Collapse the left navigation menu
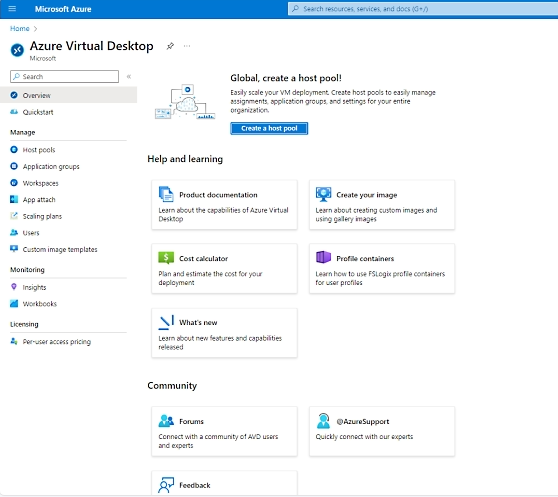This screenshot has height=497, width=558. pos(129,76)
